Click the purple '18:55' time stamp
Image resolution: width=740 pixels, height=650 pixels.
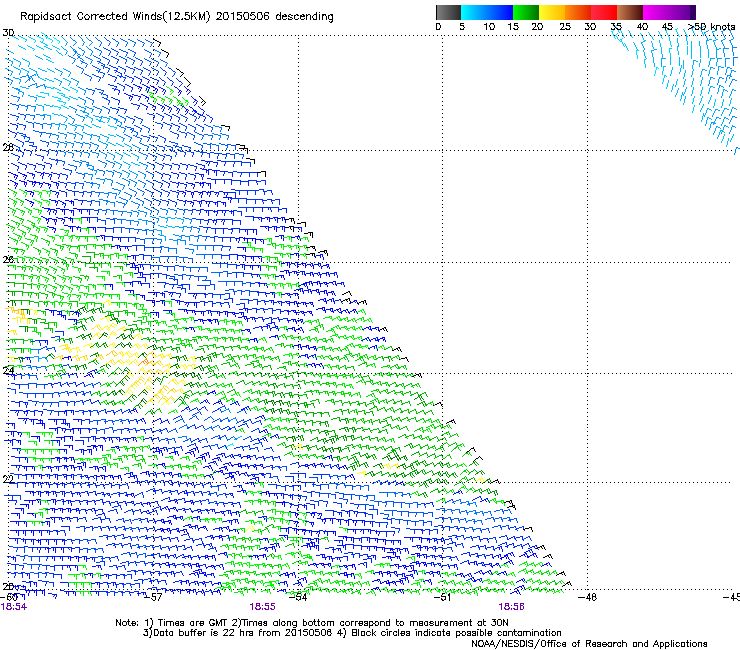pos(262,607)
